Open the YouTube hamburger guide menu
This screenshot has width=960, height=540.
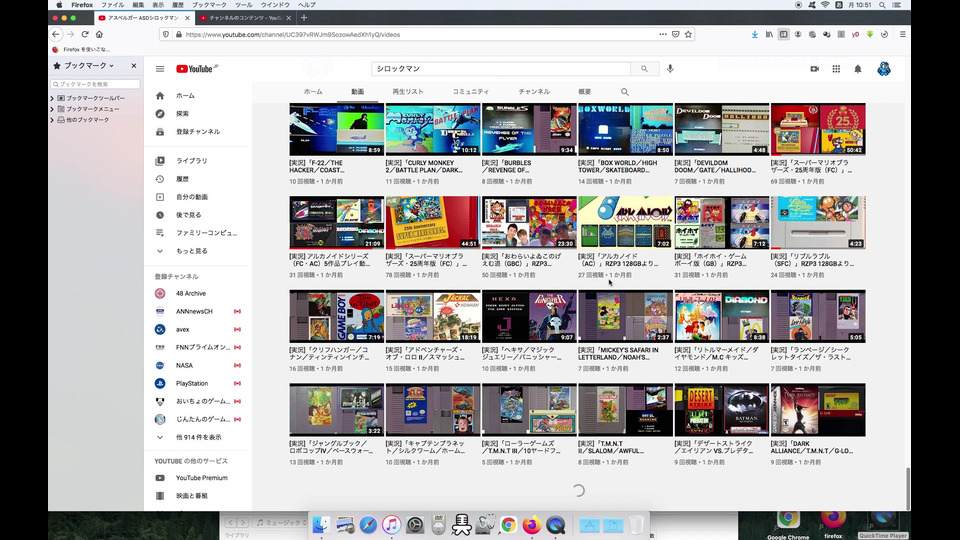[x=160, y=69]
